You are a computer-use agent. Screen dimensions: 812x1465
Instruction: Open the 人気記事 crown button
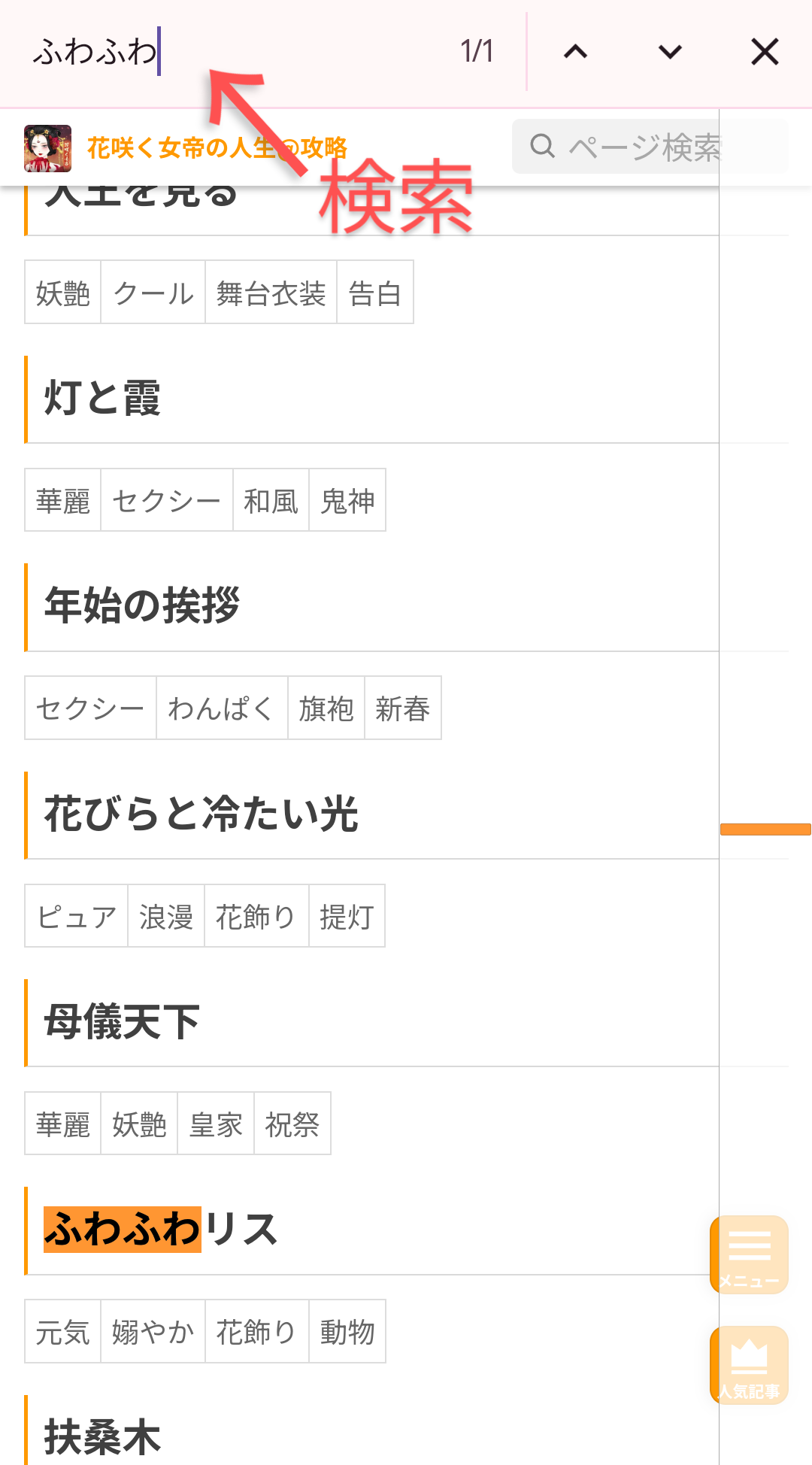[x=750, y=1365]
